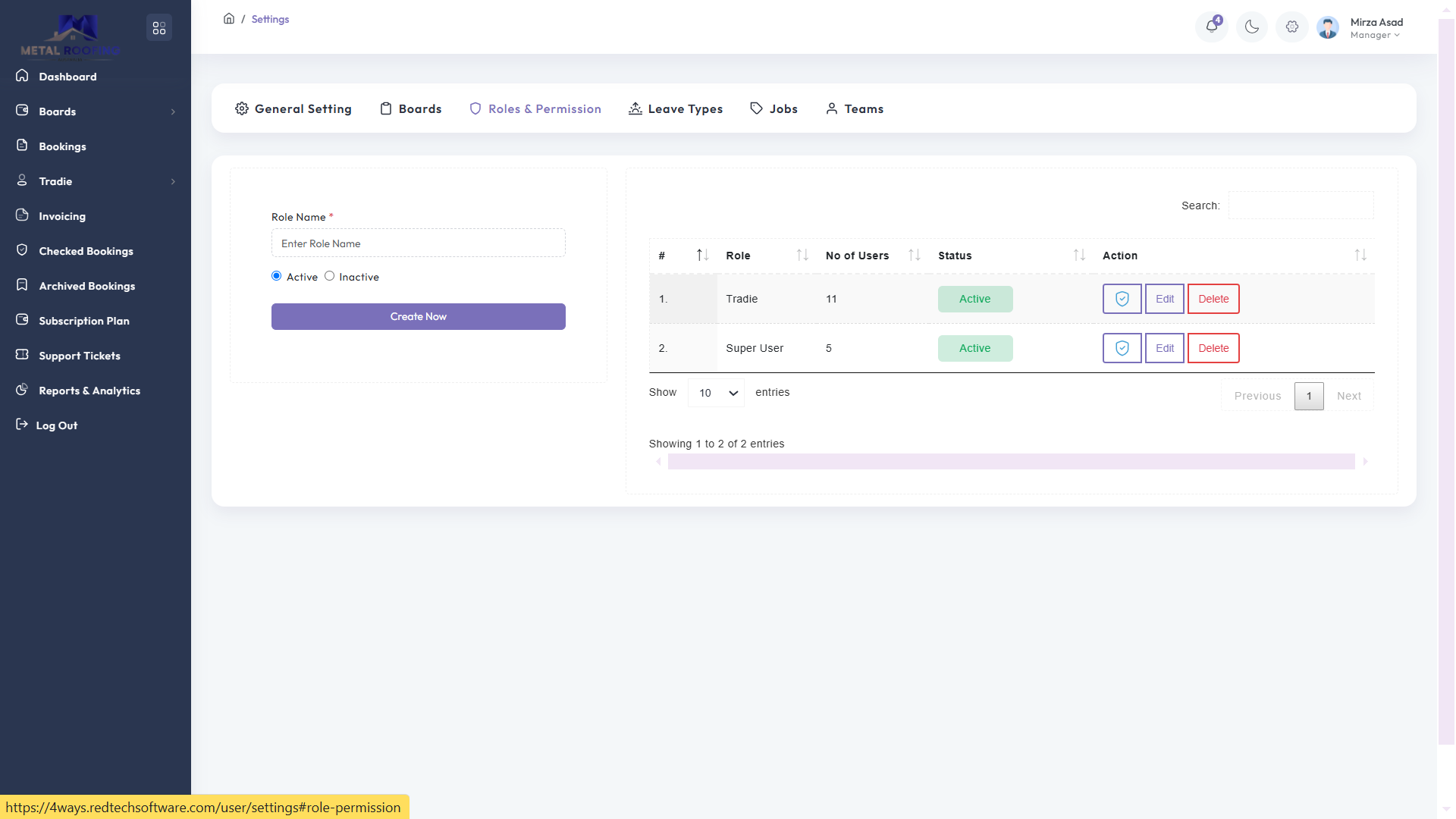Click the home breadcrumb icon

[x=229, y=19]
